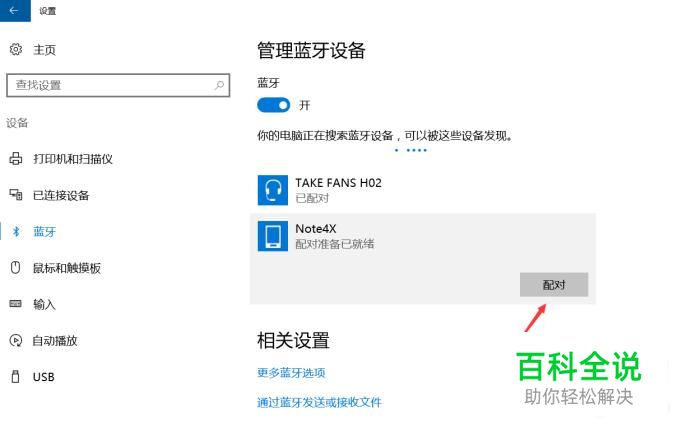Click the Note4X phone icon
Viewport: 692px width, 441px height.
pos(273,236)
